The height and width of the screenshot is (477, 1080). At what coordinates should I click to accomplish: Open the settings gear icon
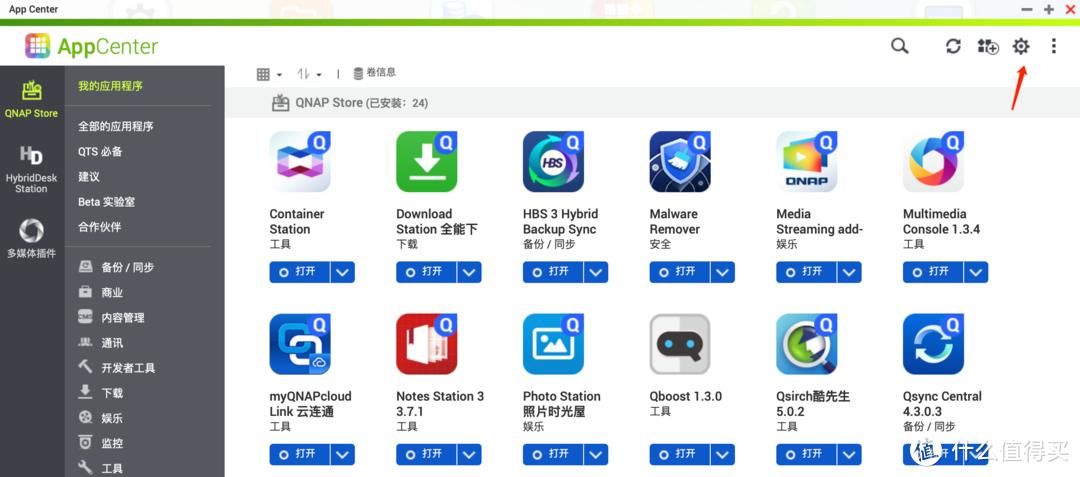1021,46
